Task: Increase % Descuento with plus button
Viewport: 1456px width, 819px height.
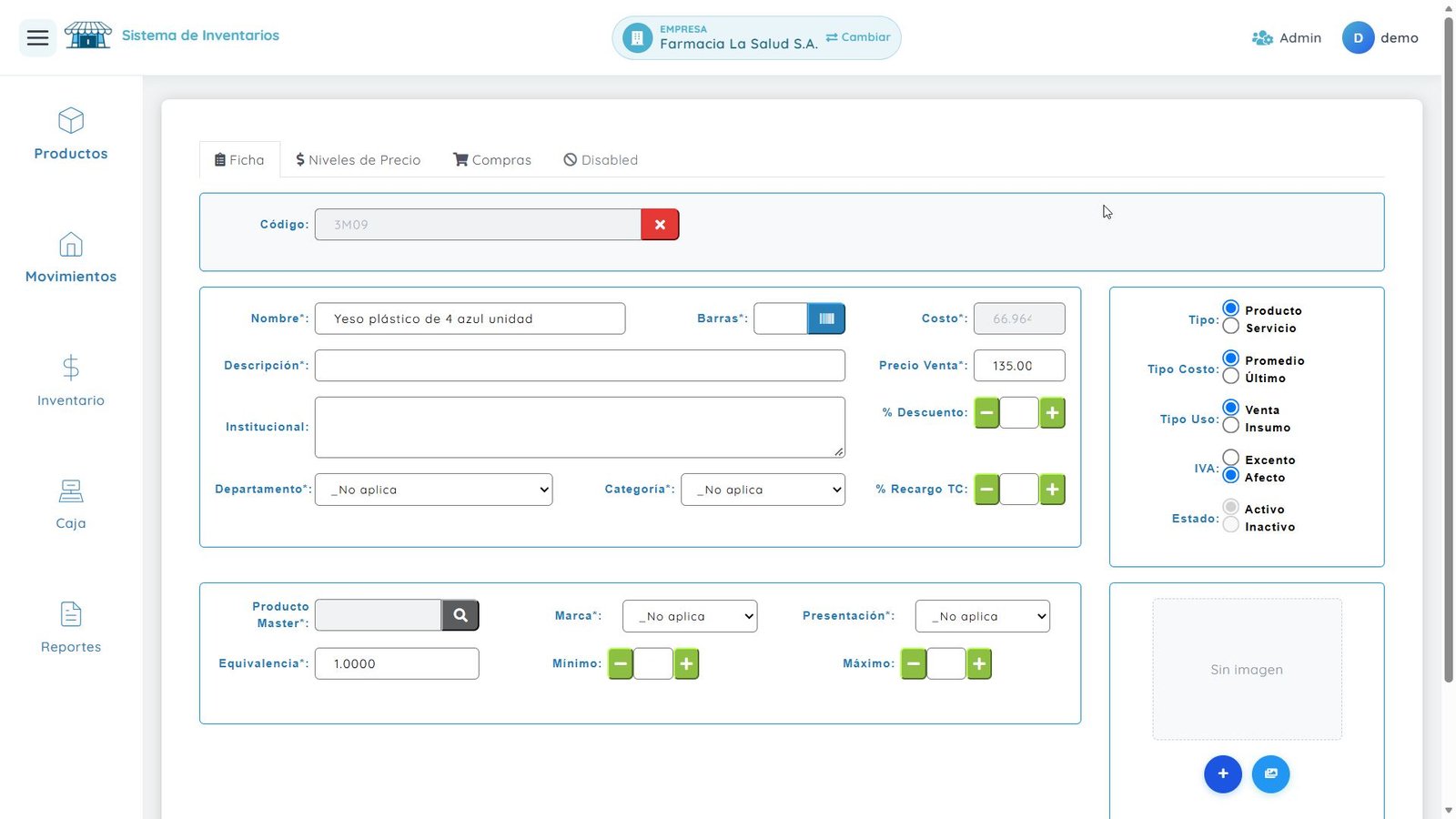Action: pyautogui.click(x=1052, y=413)
